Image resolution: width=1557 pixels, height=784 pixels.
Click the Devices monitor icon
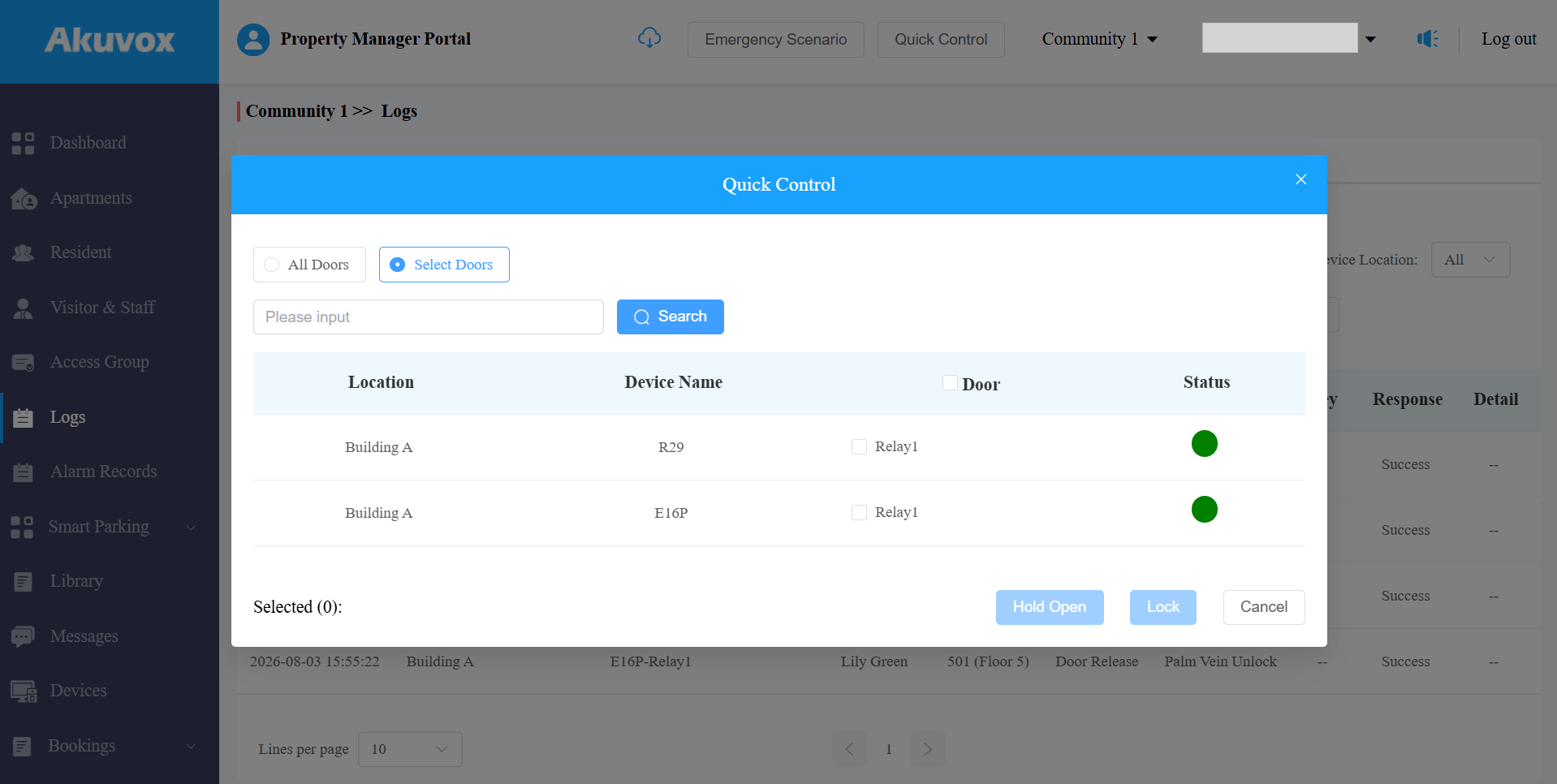coord(24,691)
